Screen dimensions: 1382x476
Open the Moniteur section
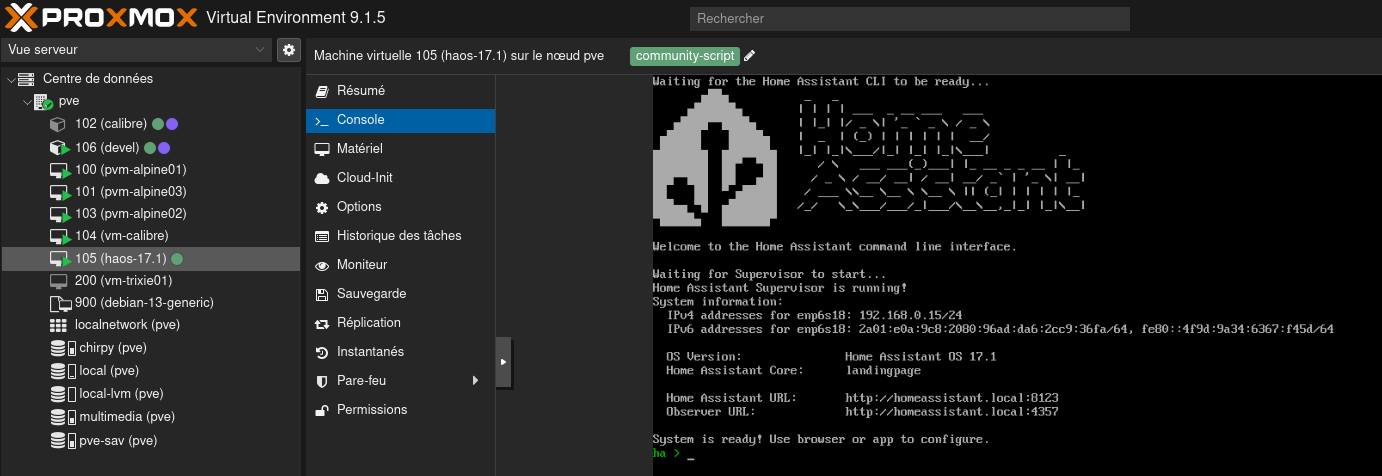(x=361, y=265)
